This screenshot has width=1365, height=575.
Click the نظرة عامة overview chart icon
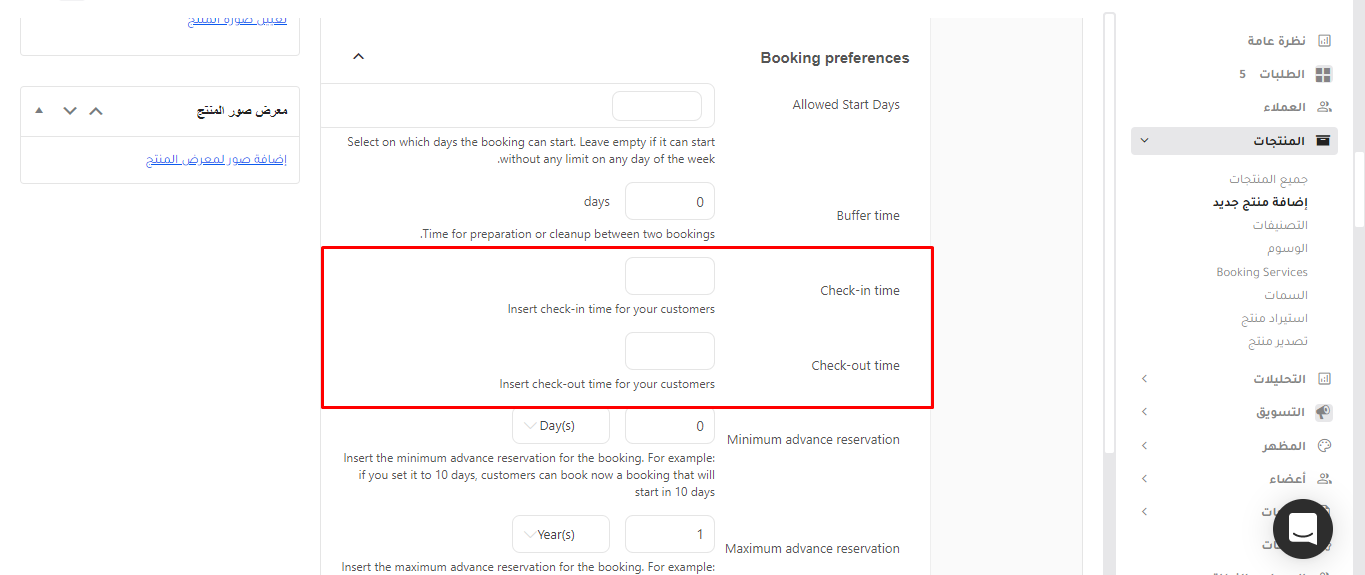click(1324, 41)
